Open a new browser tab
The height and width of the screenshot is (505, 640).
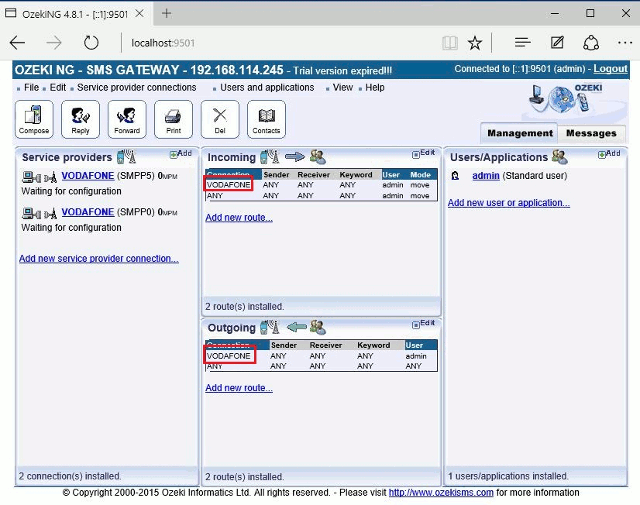(x=166, y=13)
